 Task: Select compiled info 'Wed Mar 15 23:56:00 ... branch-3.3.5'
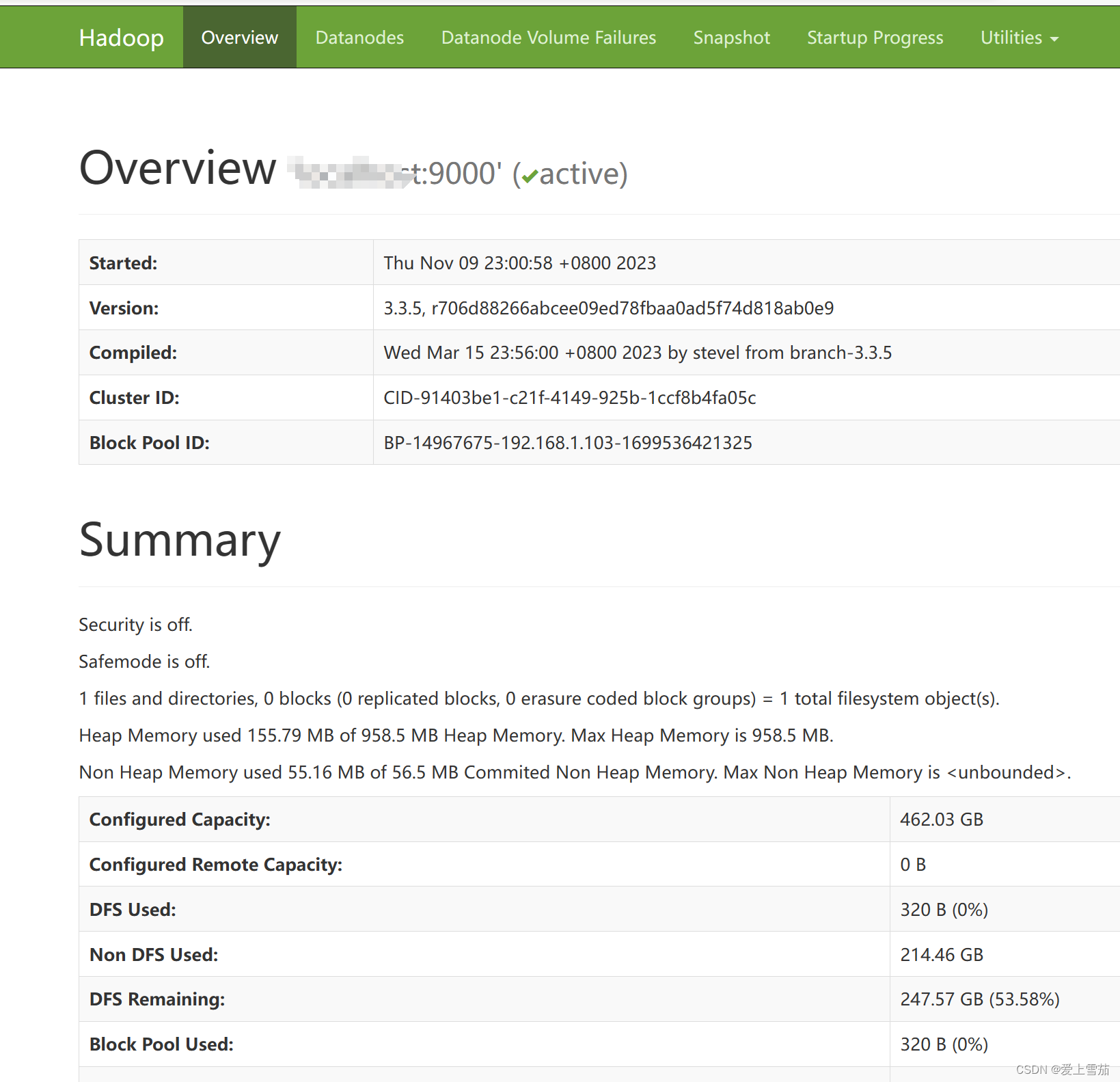click(x=638, y=353)
